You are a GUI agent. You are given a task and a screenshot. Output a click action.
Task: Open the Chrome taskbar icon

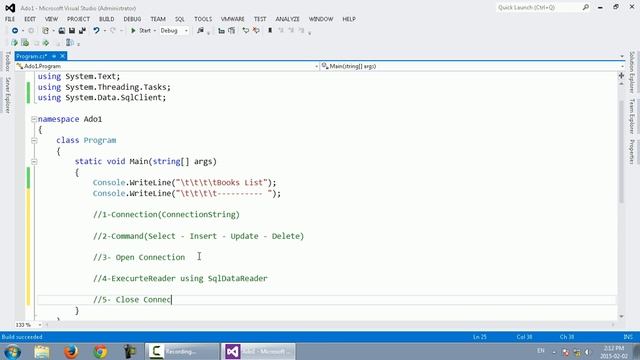tap(100, 351)
